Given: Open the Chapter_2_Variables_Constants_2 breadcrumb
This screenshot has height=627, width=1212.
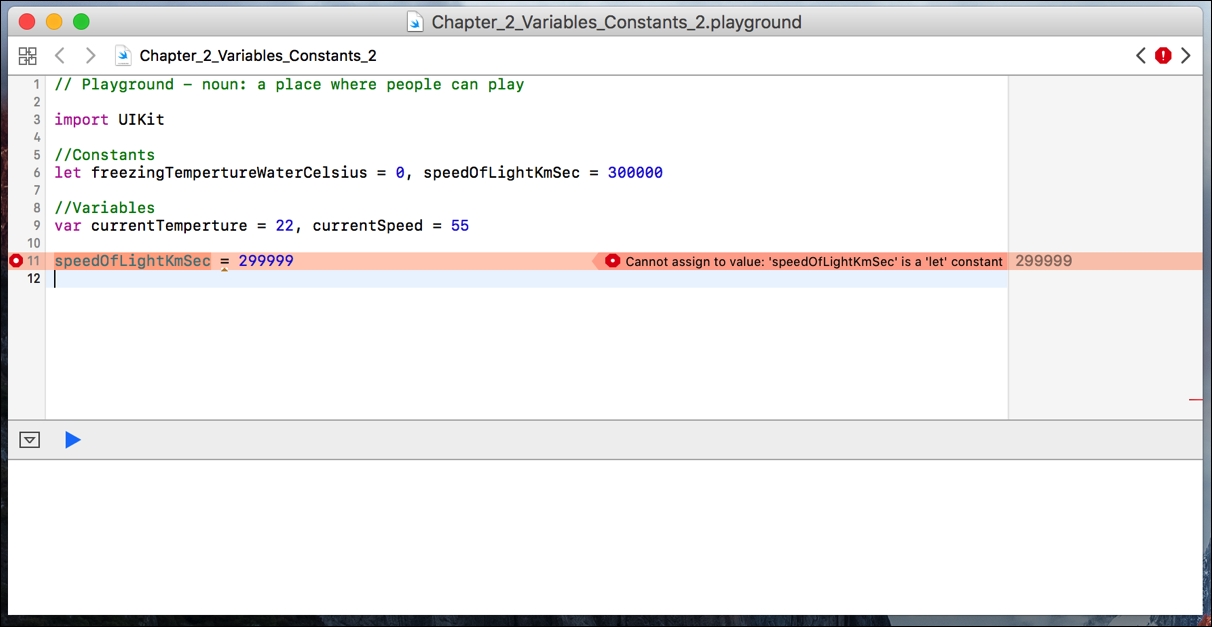Looking at the screenshot, I should pyautogui.click(x=257, y=56).
